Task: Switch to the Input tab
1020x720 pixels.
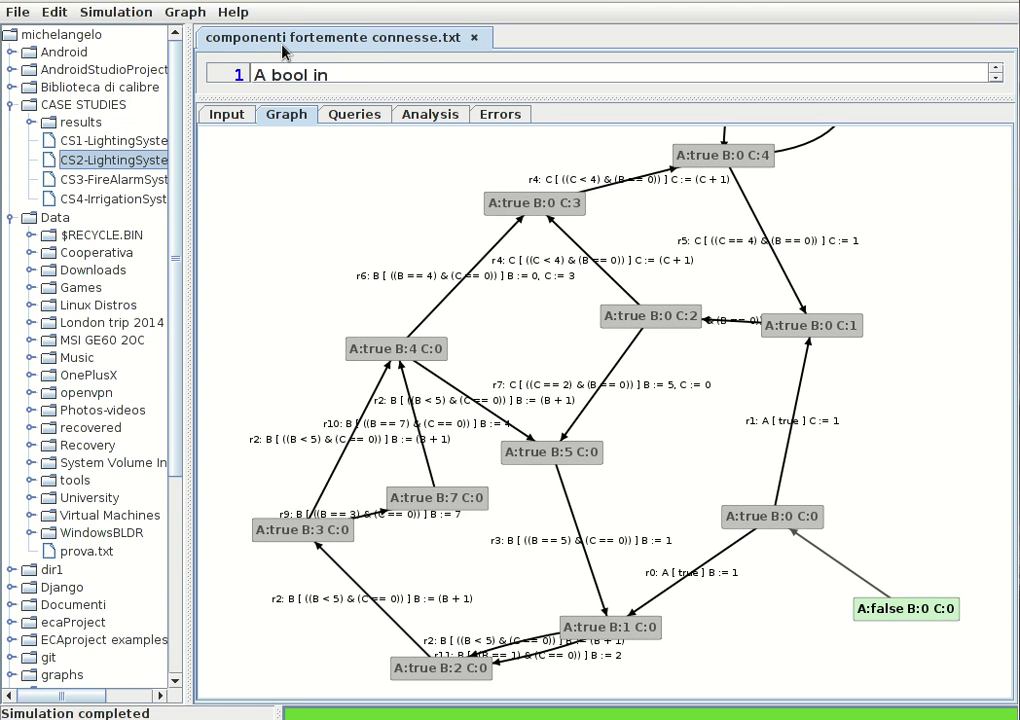Action: (226, 114)
